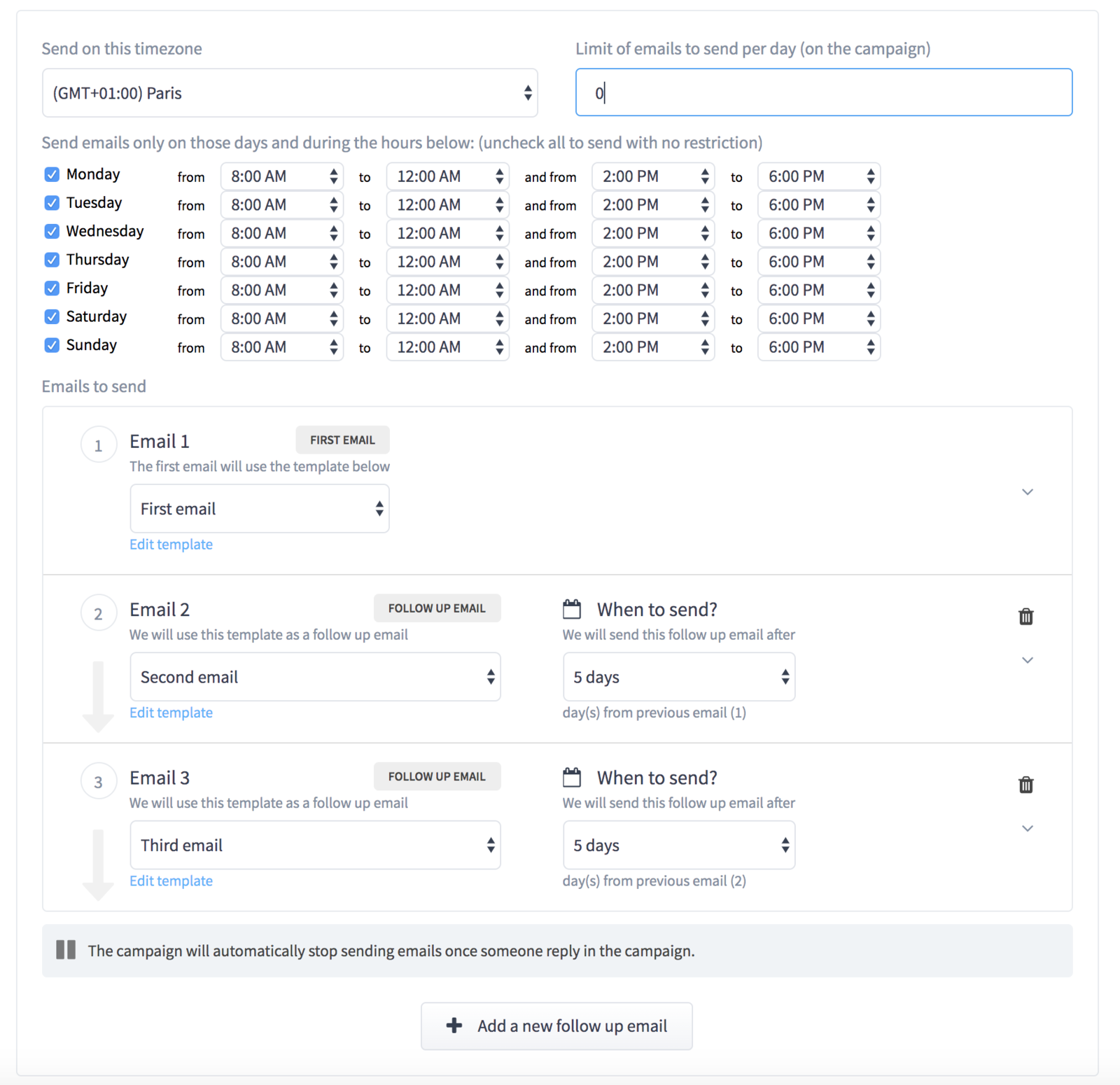Viewport: 1120px width, 1085px height.
Task: Open the Paris timezone dropdown
Action: 290,93
